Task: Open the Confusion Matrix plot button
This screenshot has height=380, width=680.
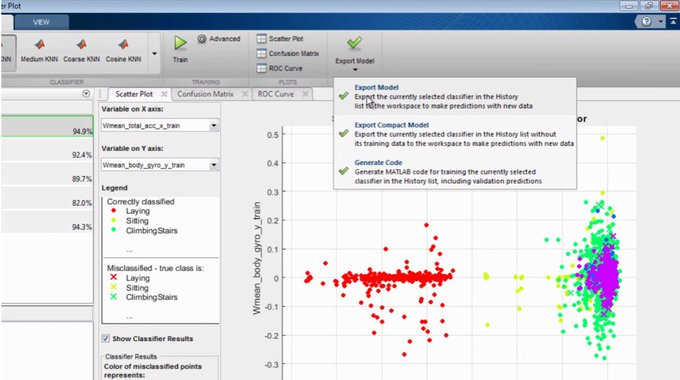Action: [288, 53]
